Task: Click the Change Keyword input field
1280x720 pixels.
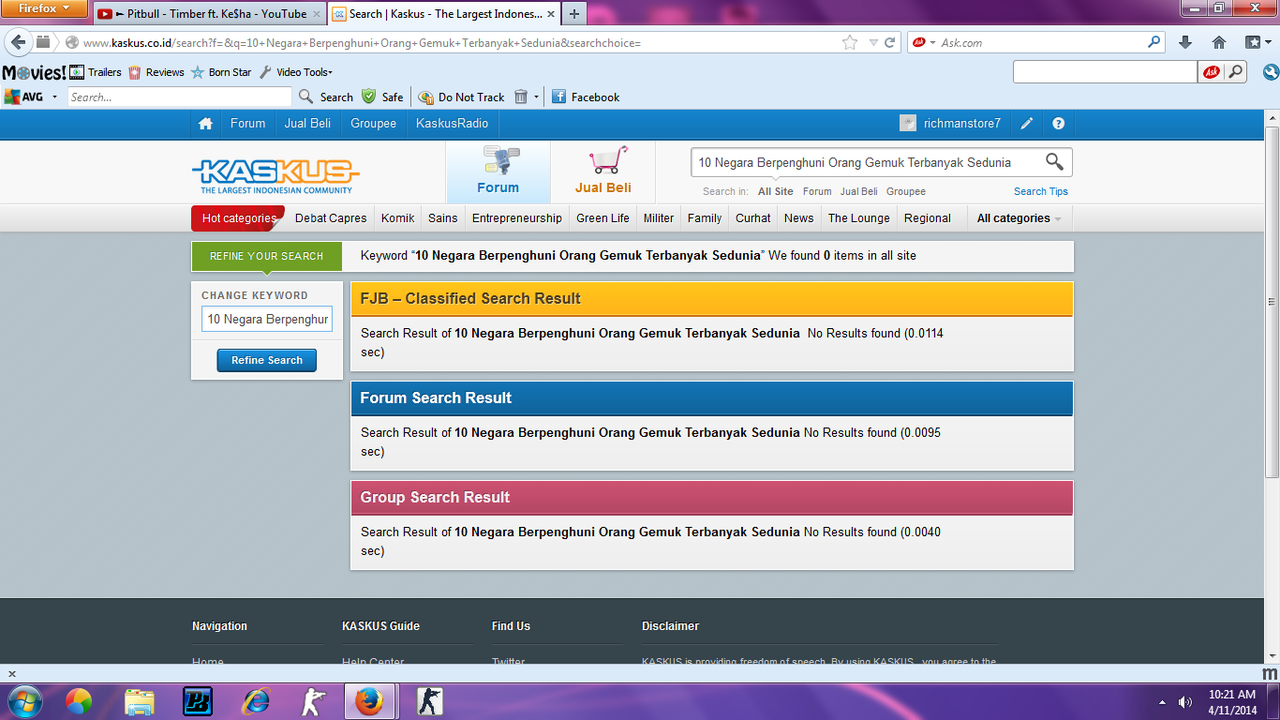Action: [x=267, y=319]
